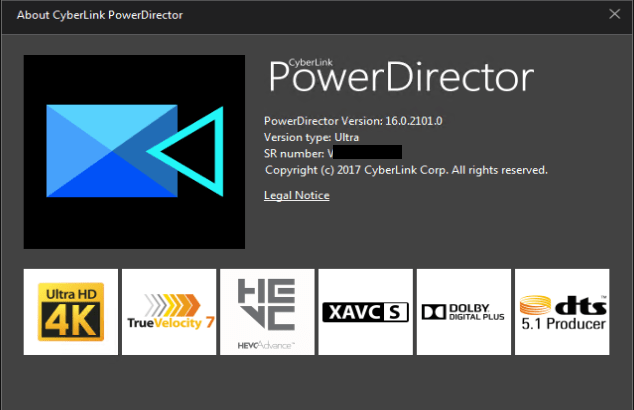The width and height of the screenshot is (634, 410).
Task: Click the About CyberLink PowerDirector title text
Action: click(x=100, y=15)
